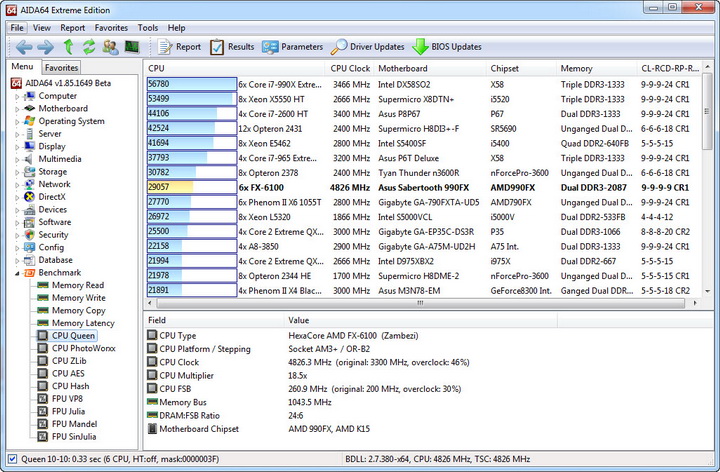This screenshot has height=472, width=720.
Task: Go forward with the blue right arrow
Action: pos(45,47)
